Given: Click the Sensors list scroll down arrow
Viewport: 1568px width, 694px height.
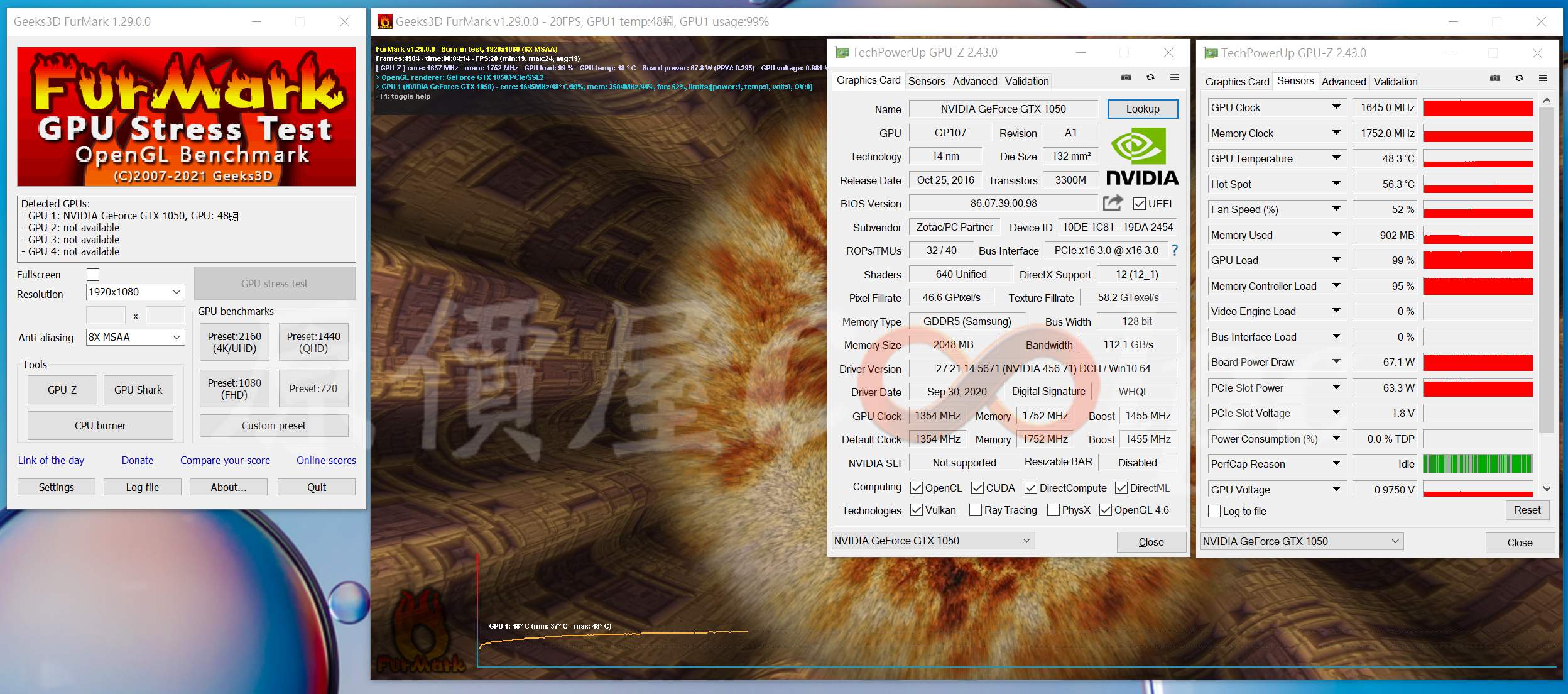Looking at the screenshot, I should click(x=1547, y=488).
